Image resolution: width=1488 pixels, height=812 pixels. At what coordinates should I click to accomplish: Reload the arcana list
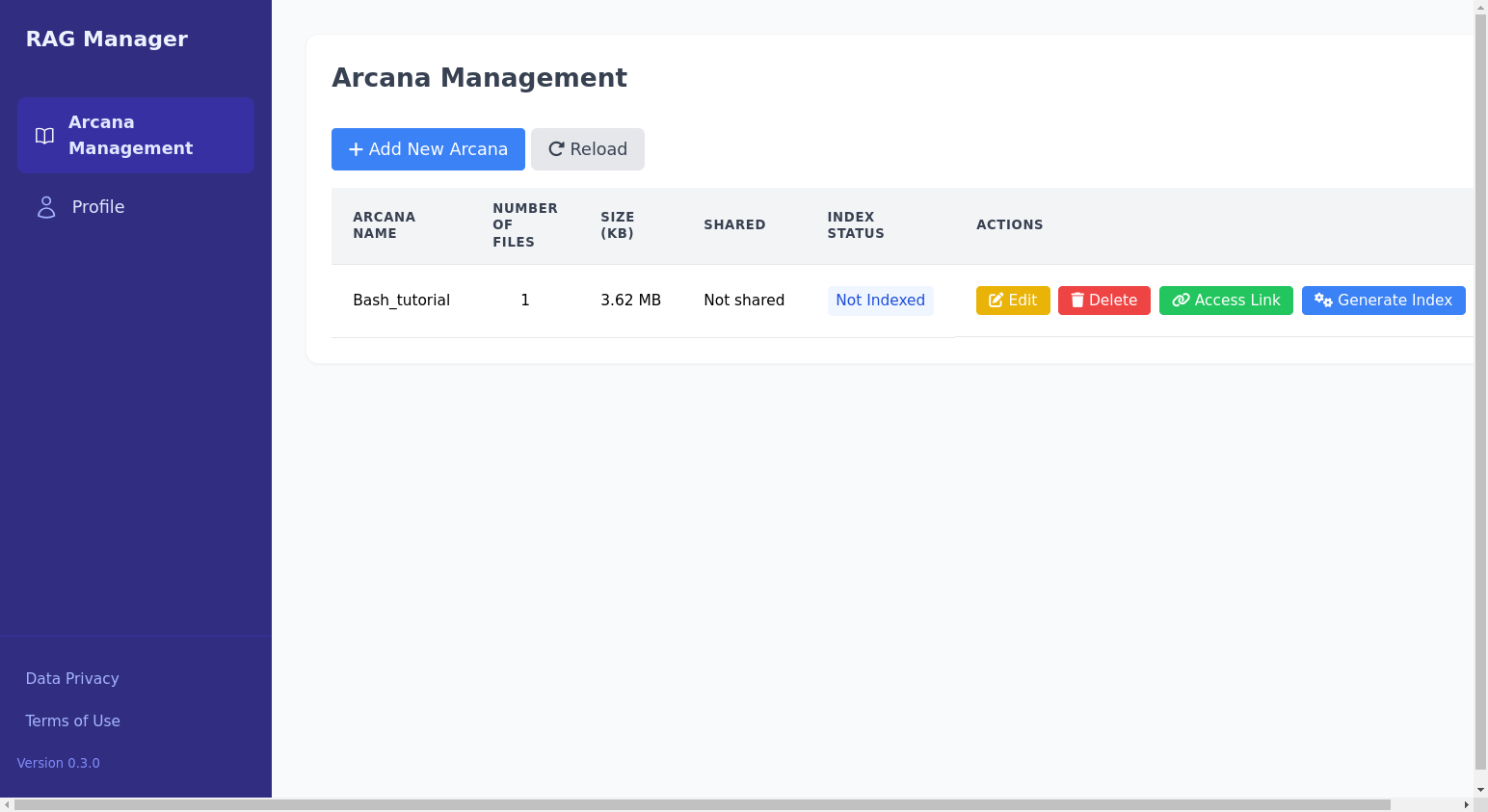(588, 149)
